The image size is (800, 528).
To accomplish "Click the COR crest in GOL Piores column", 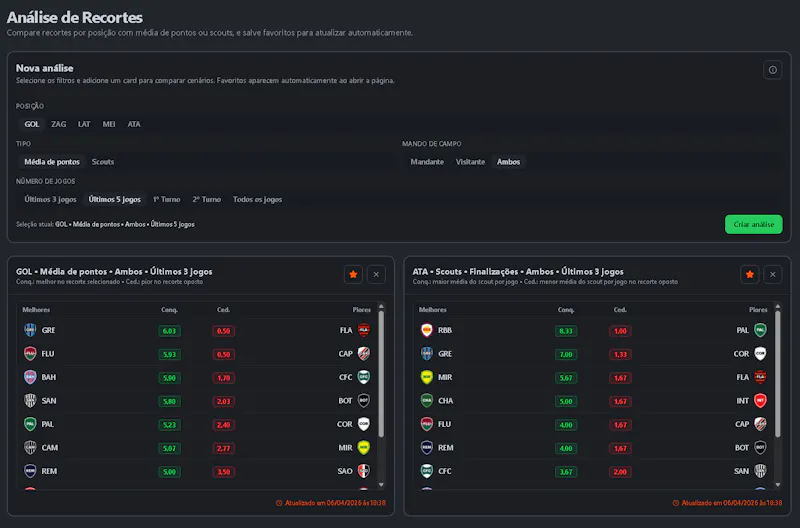I will tap(363, 424).
